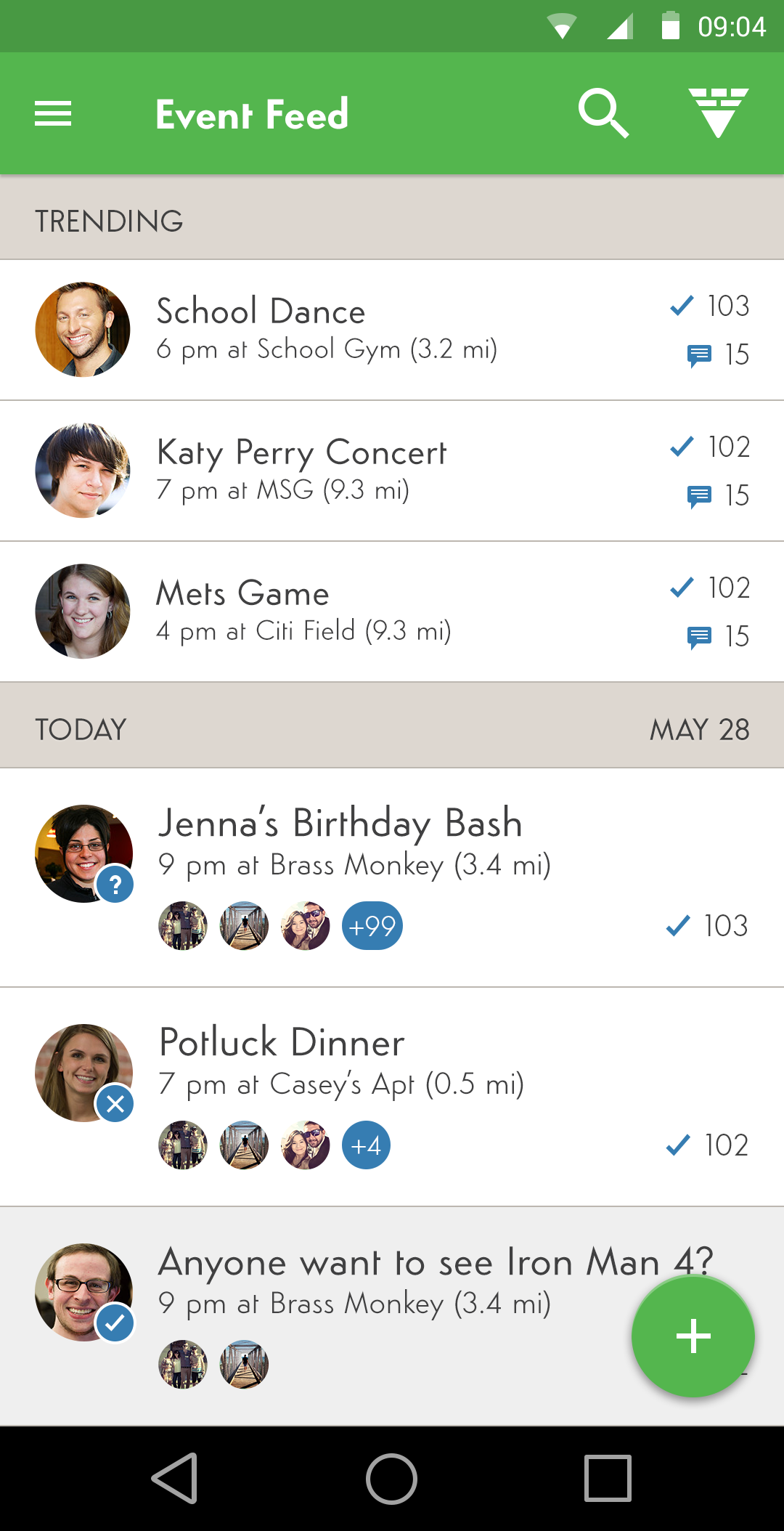Toggle attending checkmark for Jenna's Birthday Bash
784x1531 pixels.
pyautogui.click(x=678, y=925)
